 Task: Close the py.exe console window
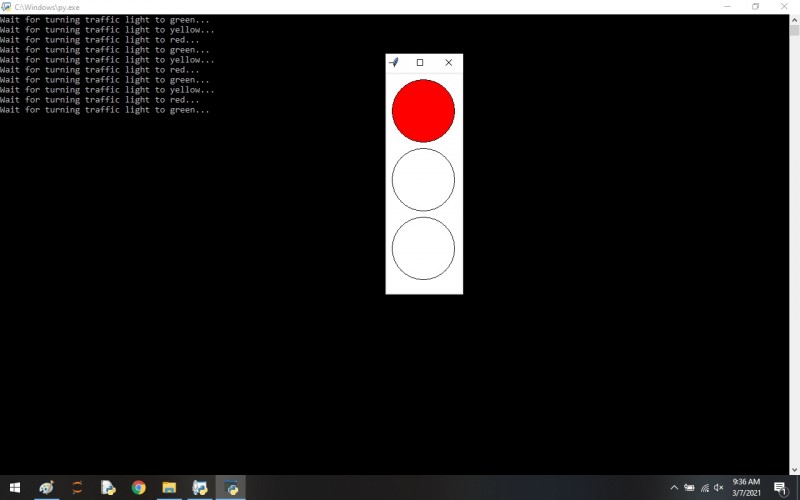click(x=784, y=7)
